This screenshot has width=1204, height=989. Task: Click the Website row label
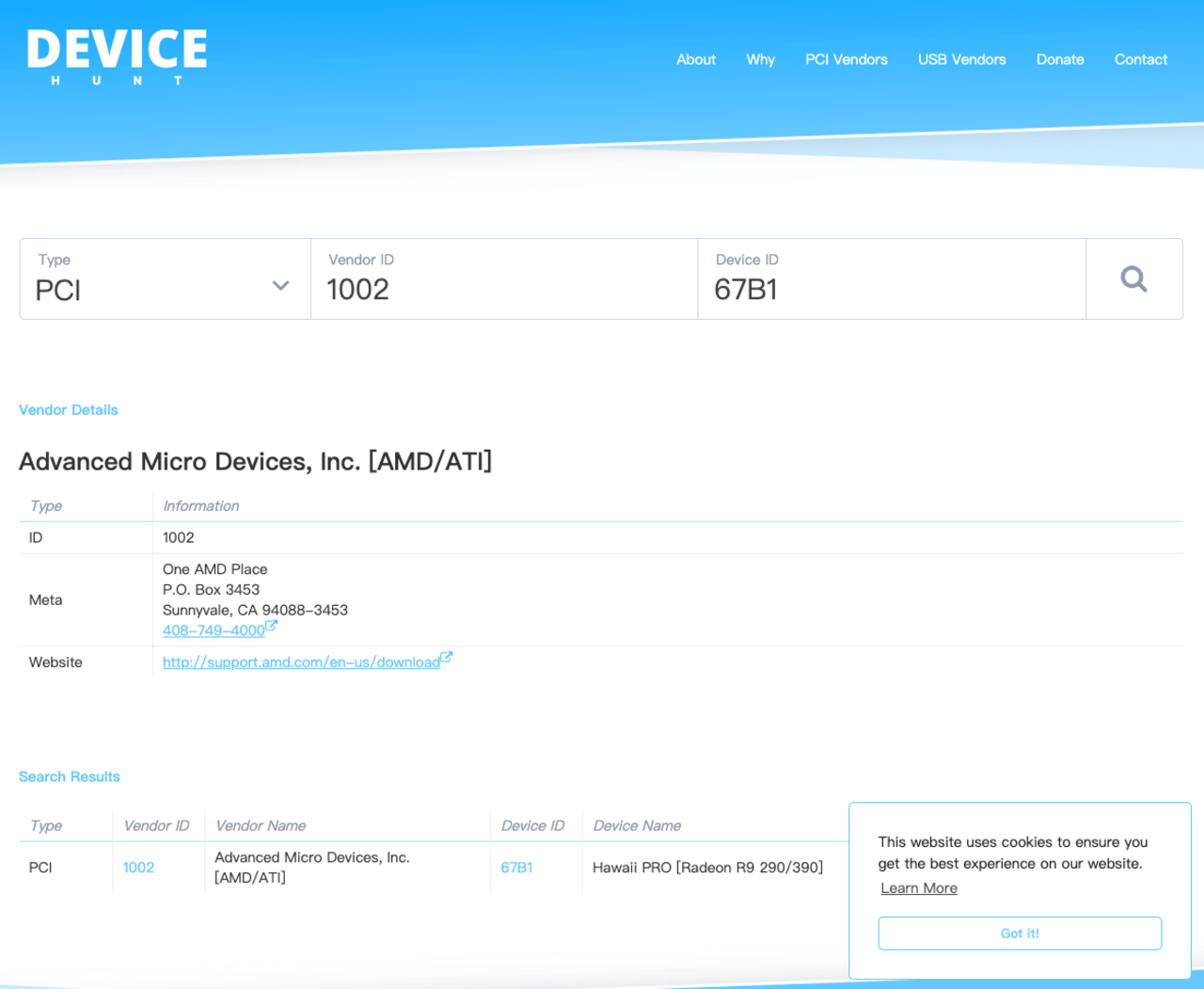click(55, 662)
